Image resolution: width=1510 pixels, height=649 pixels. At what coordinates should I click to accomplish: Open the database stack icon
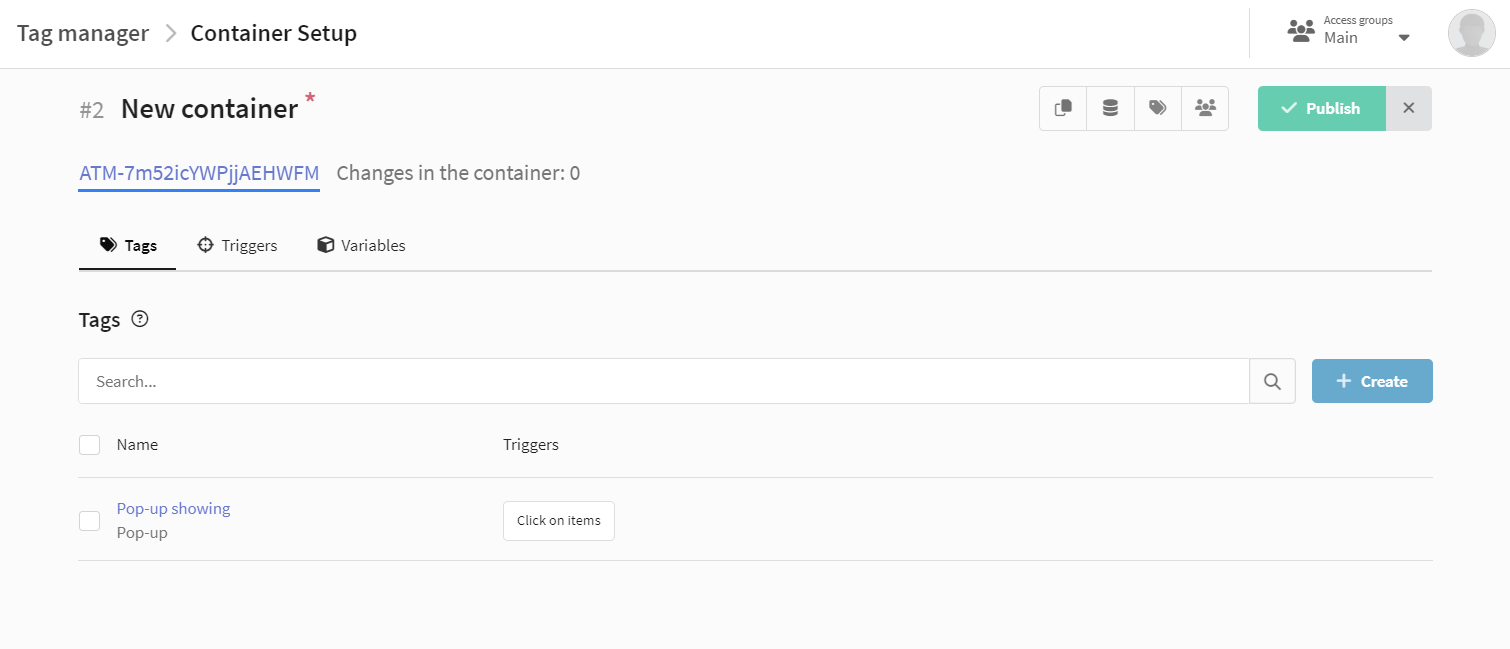pyautogui.click(x=1110, y=108)
